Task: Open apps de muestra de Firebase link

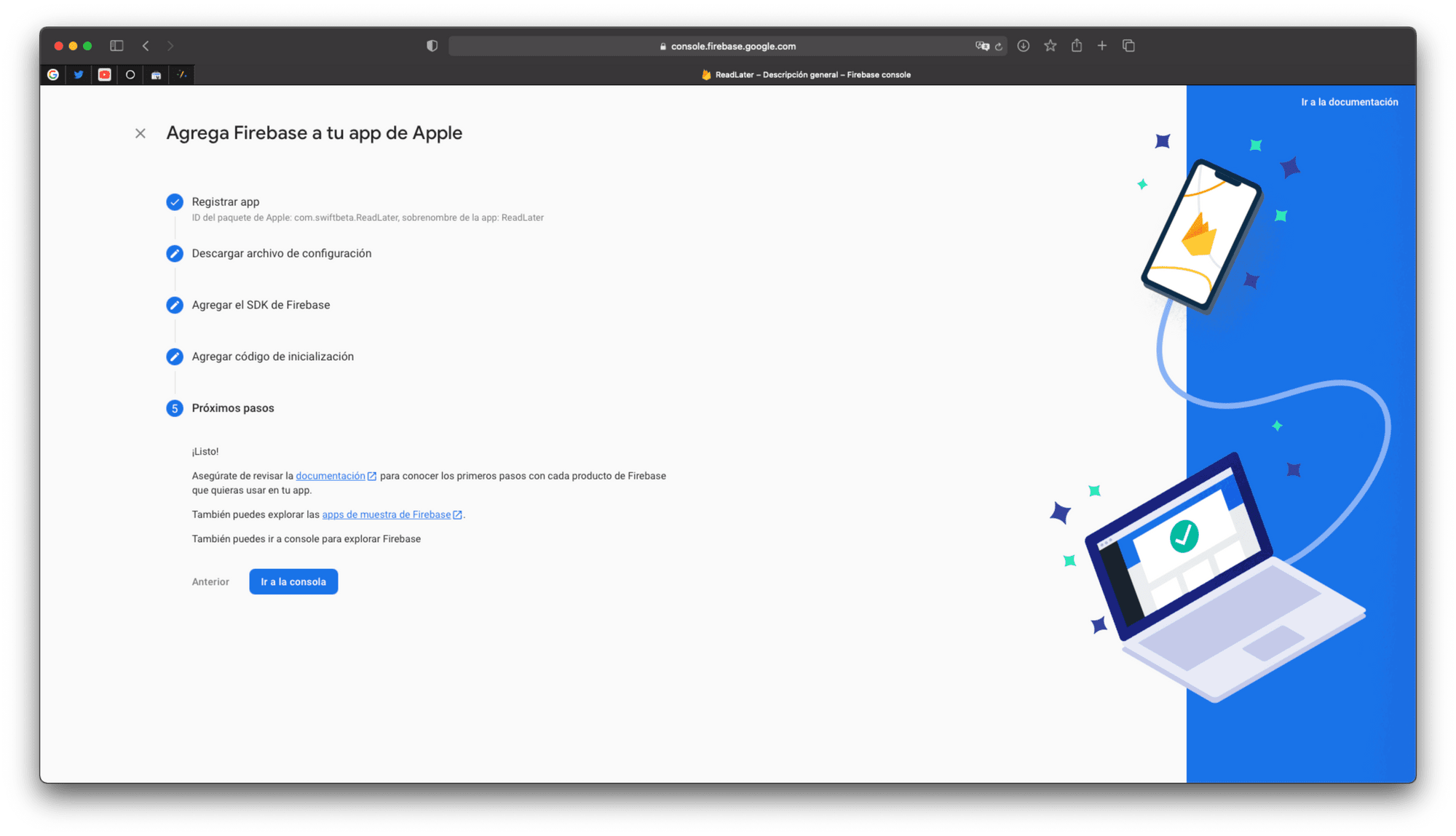Action: (x=387, y=515)
